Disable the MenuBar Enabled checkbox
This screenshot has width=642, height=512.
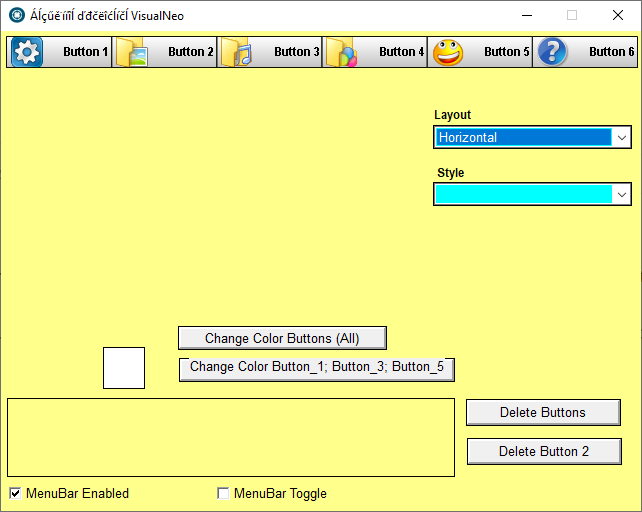[x=15, y=493]
